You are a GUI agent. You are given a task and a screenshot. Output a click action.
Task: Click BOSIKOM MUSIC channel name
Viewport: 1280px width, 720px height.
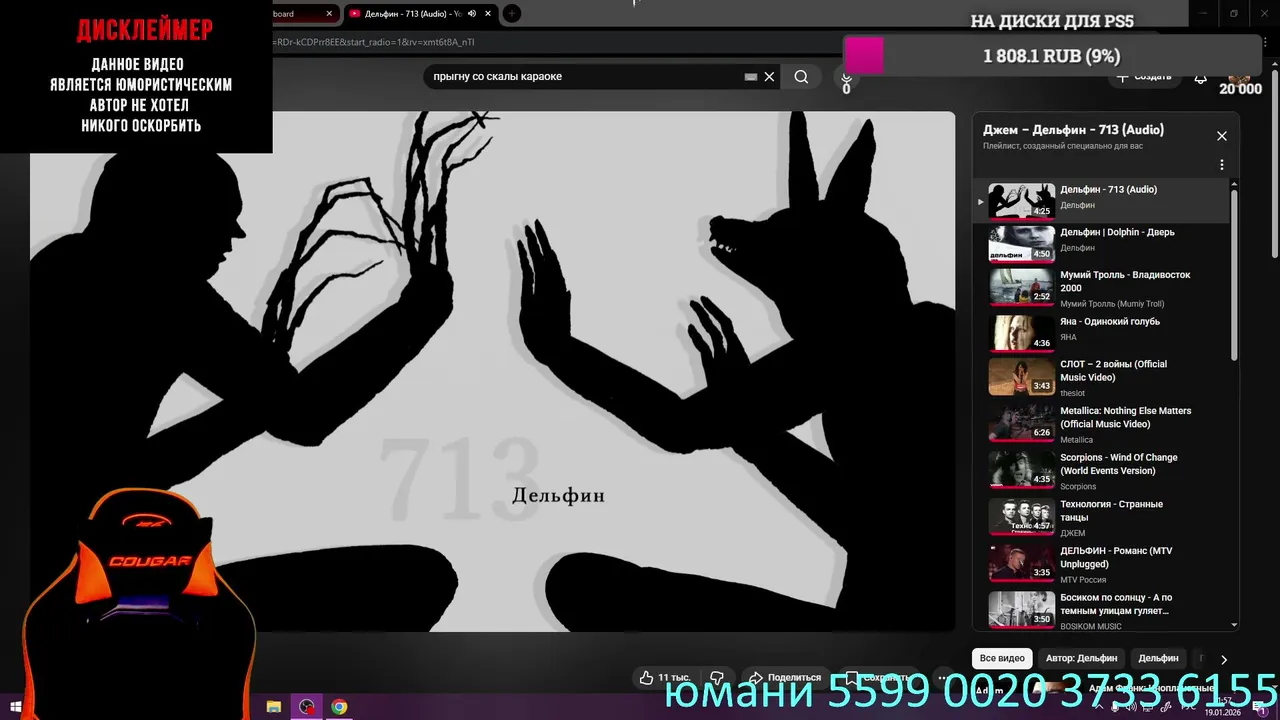(1091, 627)
